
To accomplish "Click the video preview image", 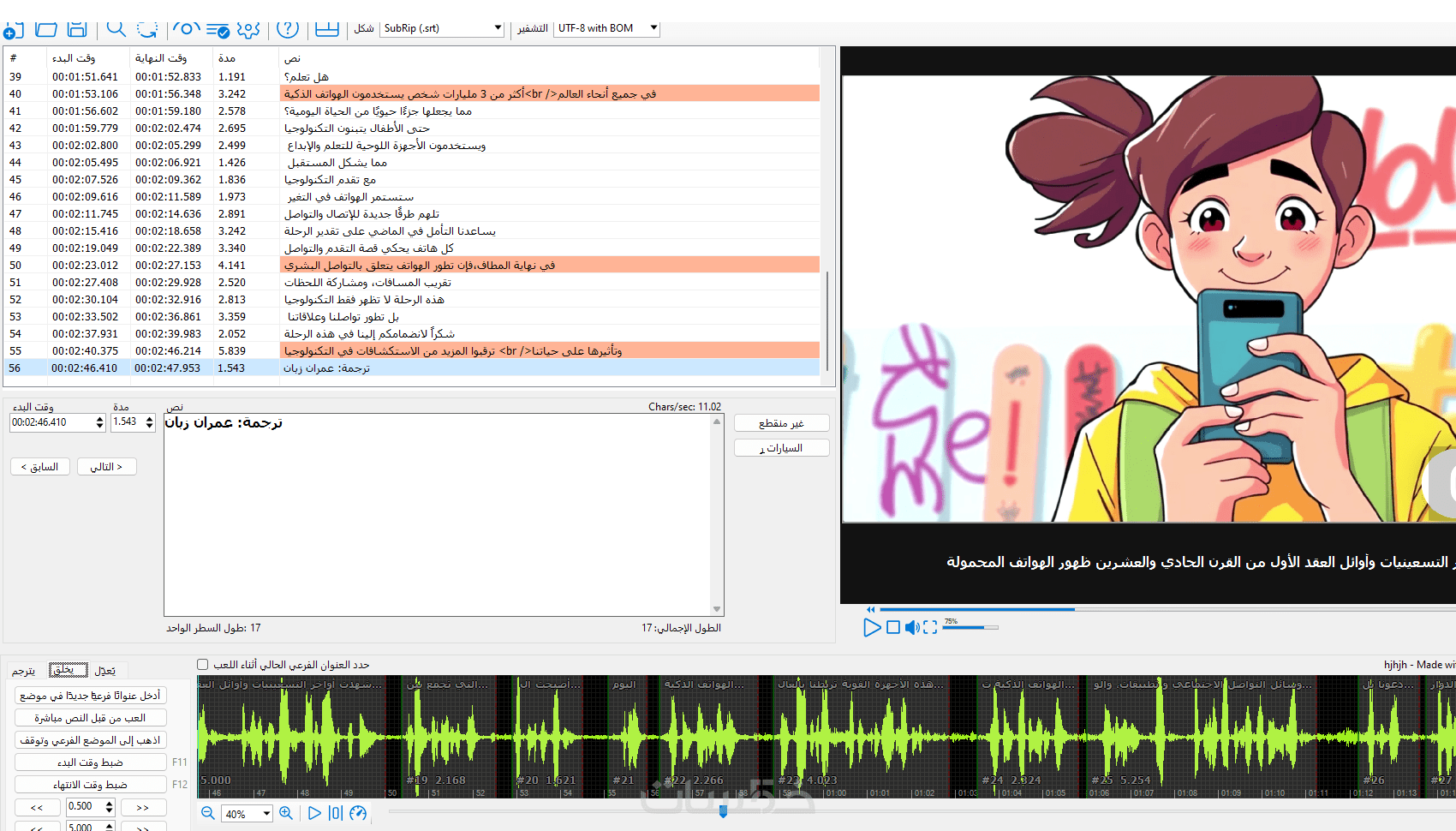I will click(x=1149, y=299).
